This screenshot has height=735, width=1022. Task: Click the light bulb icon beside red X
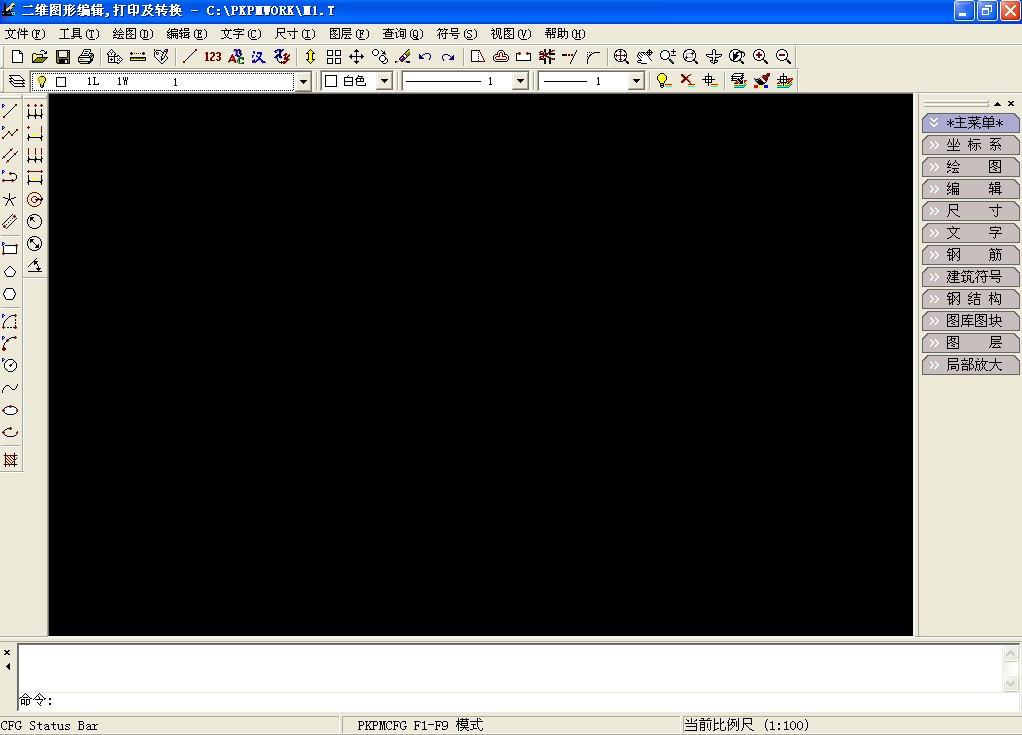pyautogui.click(x=662, y=81)
